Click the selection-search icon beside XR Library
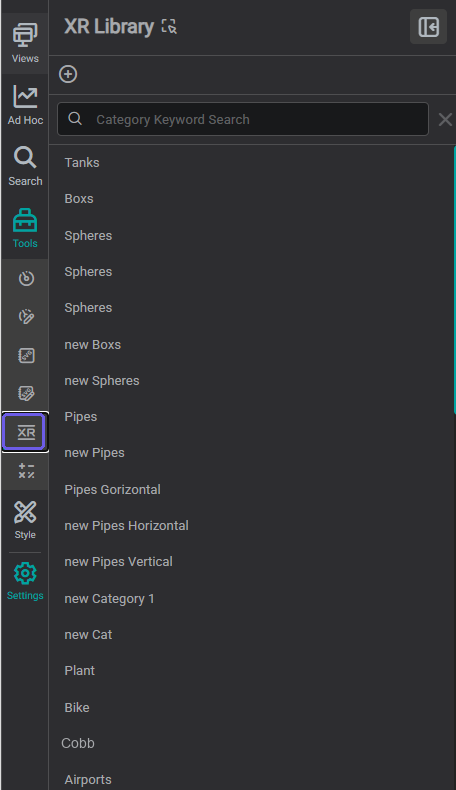Image resolution: width=456 pixels, height=790 pixels. pos(169,26)
